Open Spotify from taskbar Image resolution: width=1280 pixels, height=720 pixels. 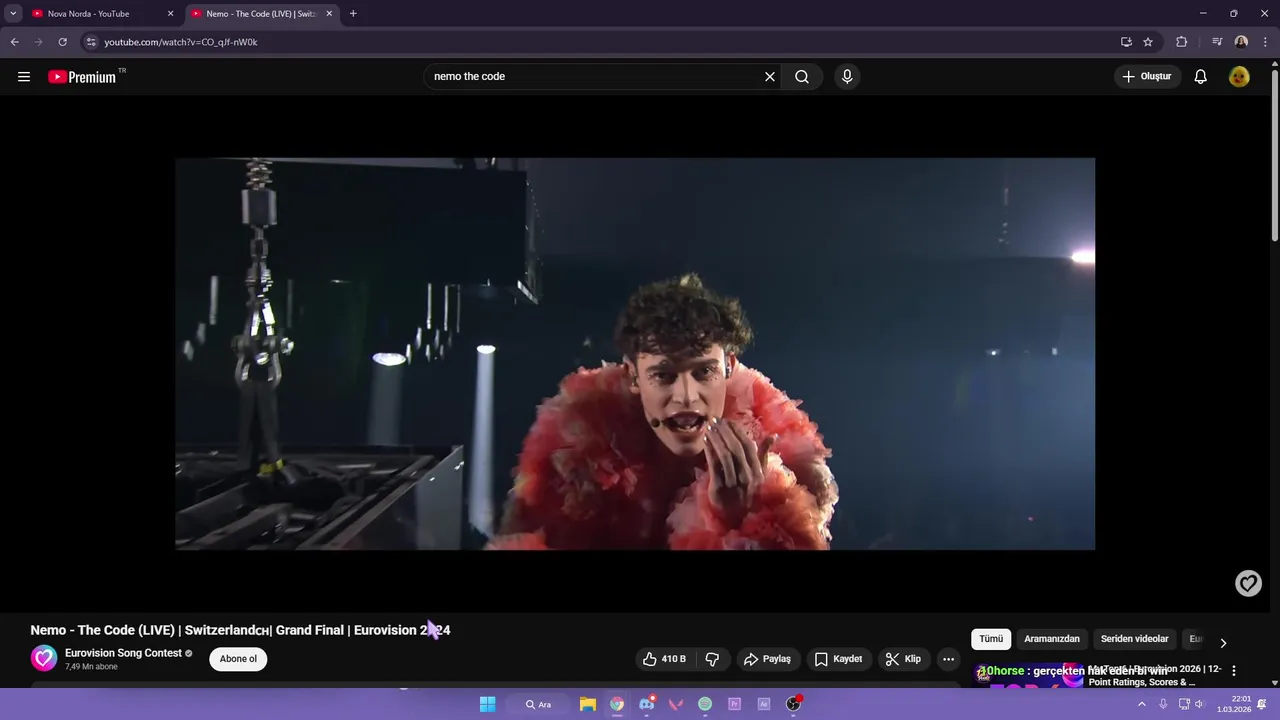tap(705, 704)
